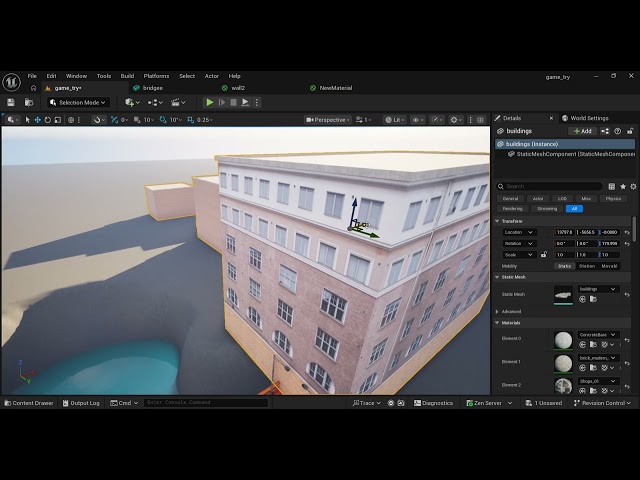
Task: Open the scale snap 0.25 dropdown
Action: point(205,120)
